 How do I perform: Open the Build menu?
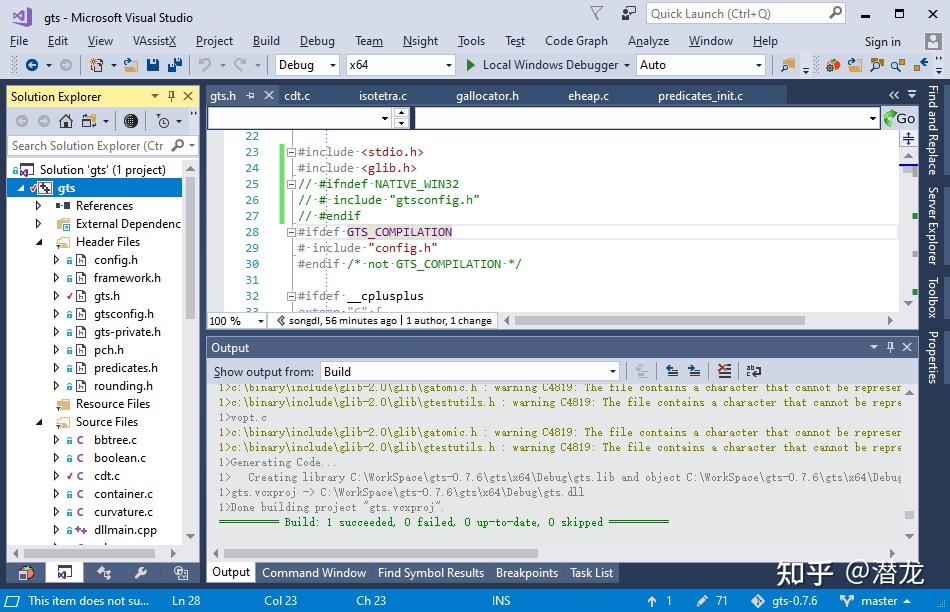(x=266, y=41)
